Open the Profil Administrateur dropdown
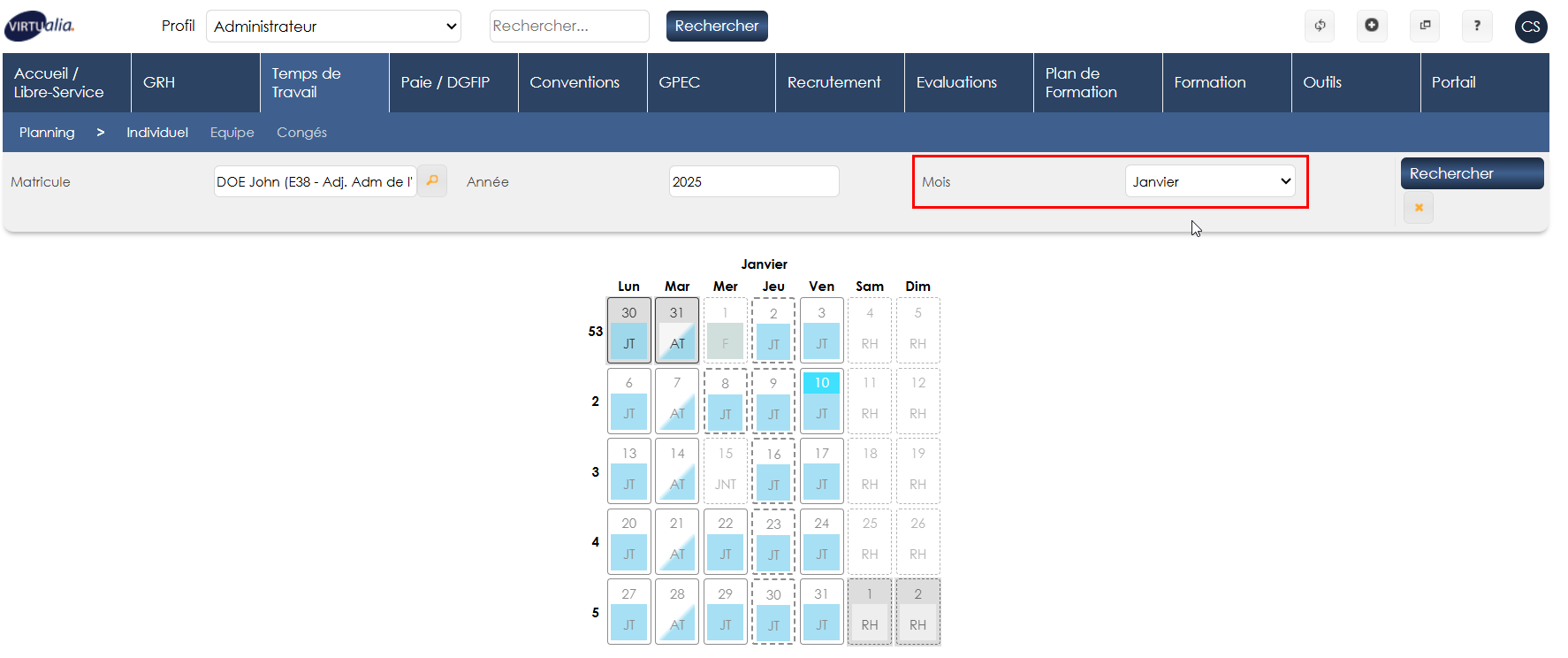This screenshot has height=658, width=1568. [x=334, y=27]
